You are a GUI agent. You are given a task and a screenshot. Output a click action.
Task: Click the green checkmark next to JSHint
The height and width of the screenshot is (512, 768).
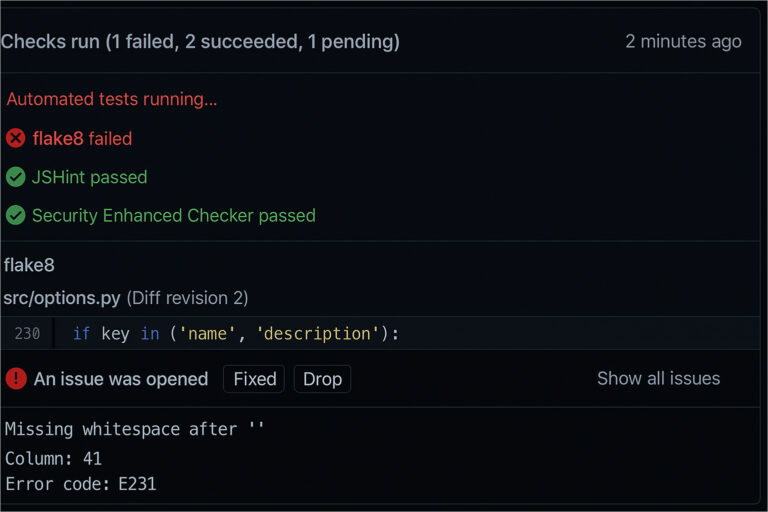(x=15, y=177)
